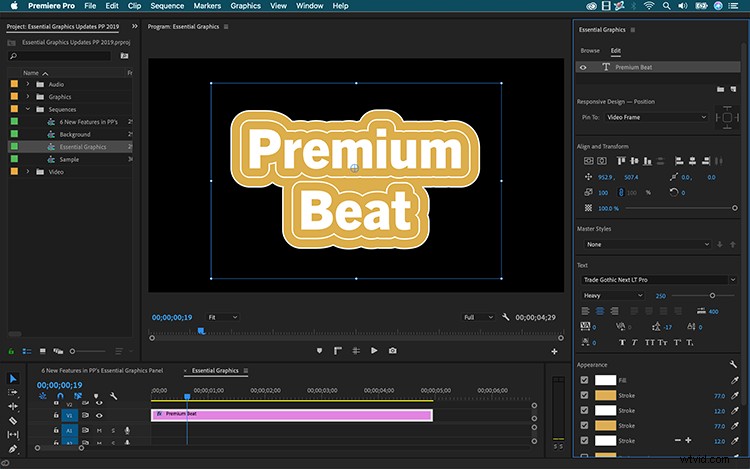Select the Razor tool
This screenshot has width=750, height=469.
pos(13,421)
